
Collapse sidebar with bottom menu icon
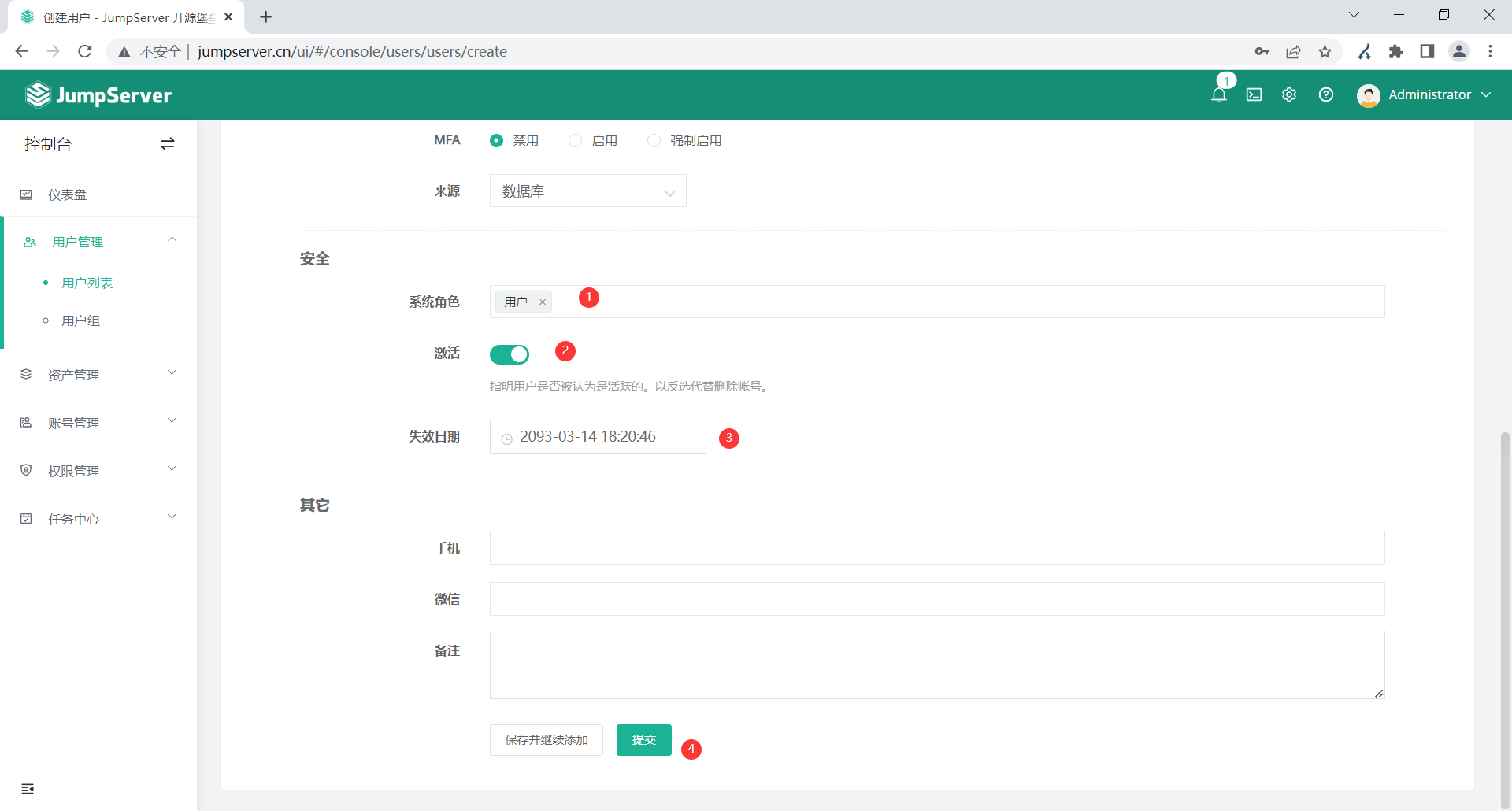(28, 789)
